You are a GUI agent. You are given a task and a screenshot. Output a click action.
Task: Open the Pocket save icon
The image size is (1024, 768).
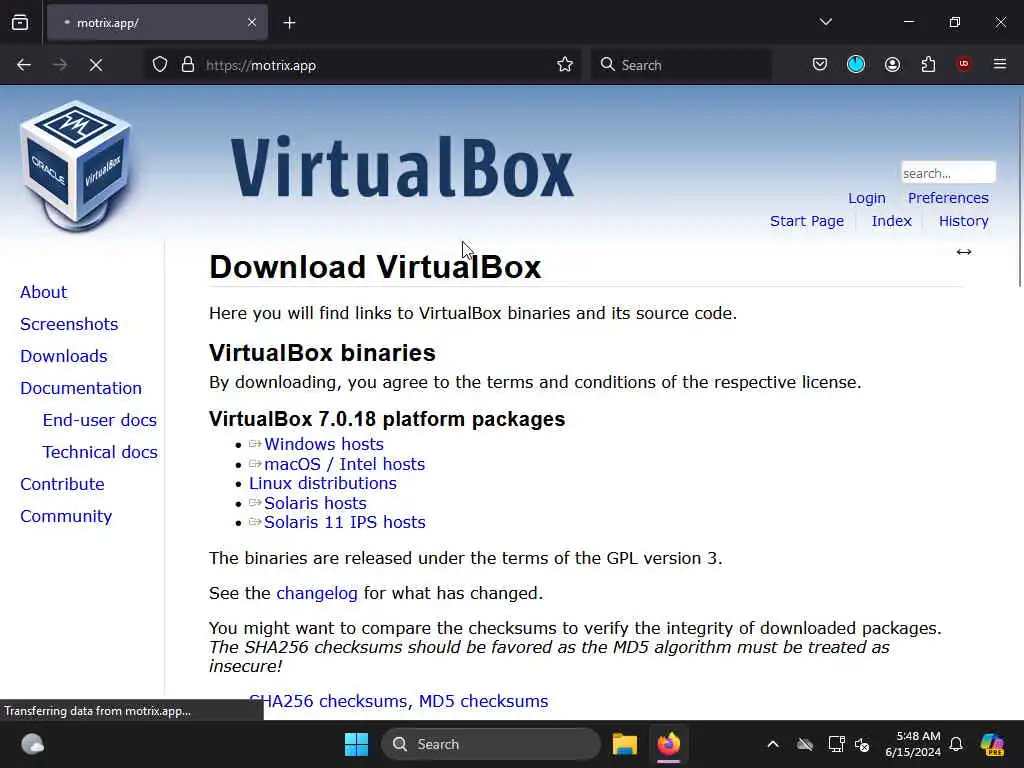pyautogui.click(x=820, y=64)
